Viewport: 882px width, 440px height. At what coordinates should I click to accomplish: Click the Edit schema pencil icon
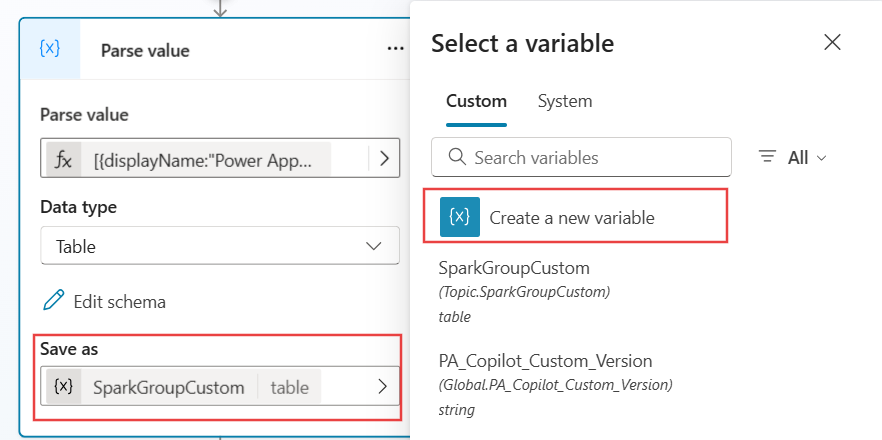54,301
